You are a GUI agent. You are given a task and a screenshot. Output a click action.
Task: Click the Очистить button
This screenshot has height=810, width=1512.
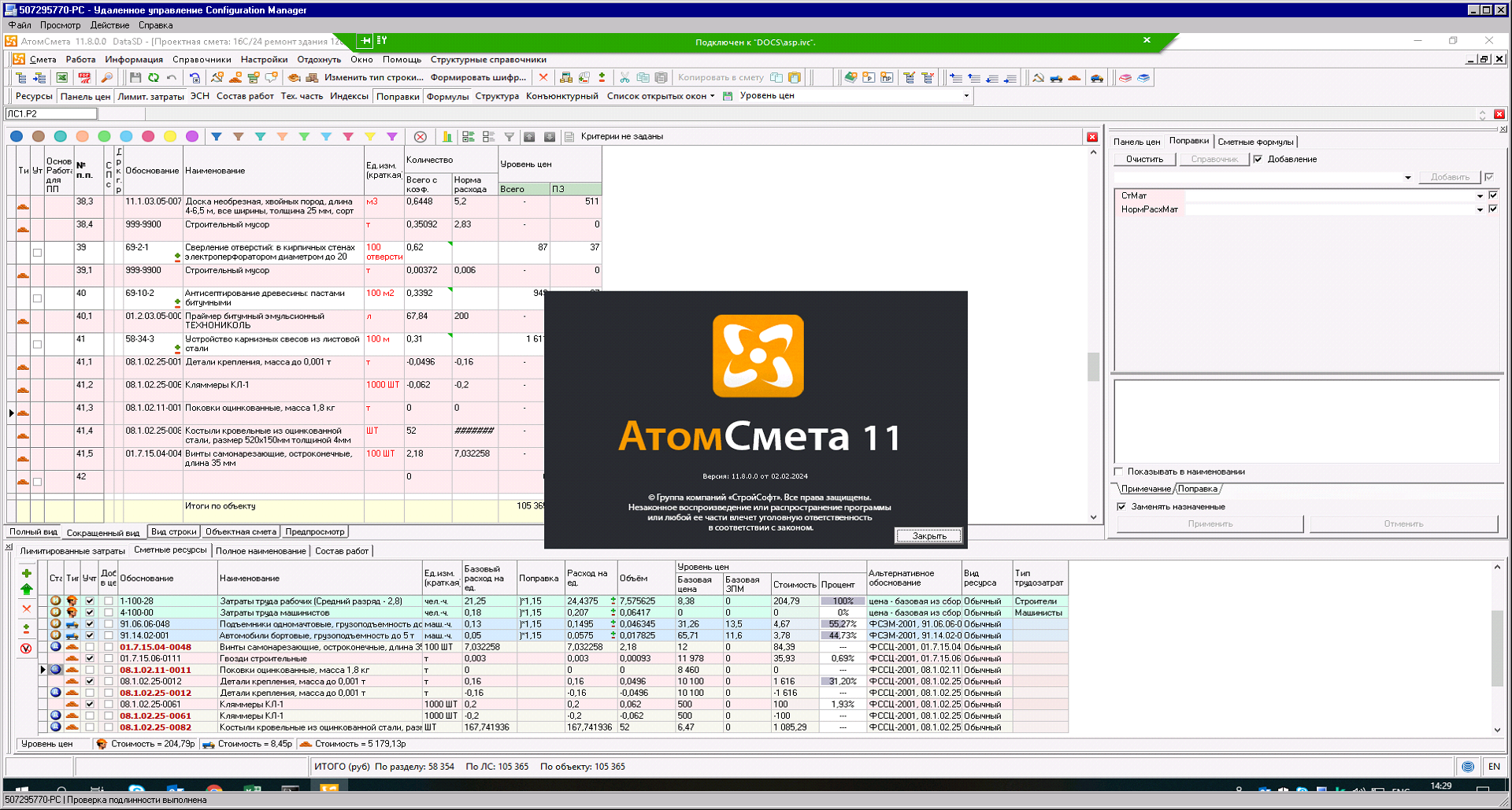click(1144, 160)
